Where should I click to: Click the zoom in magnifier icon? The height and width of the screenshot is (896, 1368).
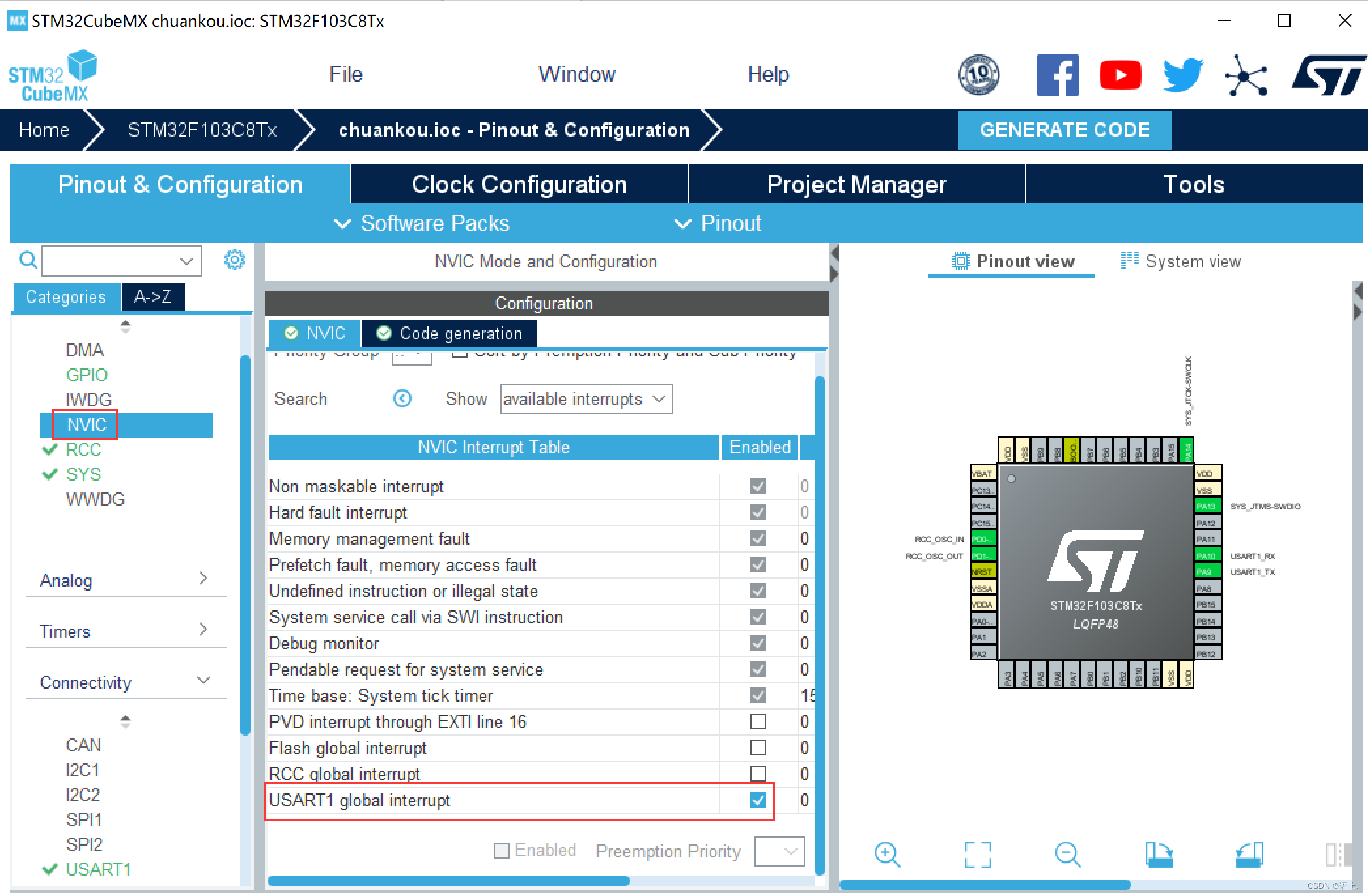pos(887,854)
